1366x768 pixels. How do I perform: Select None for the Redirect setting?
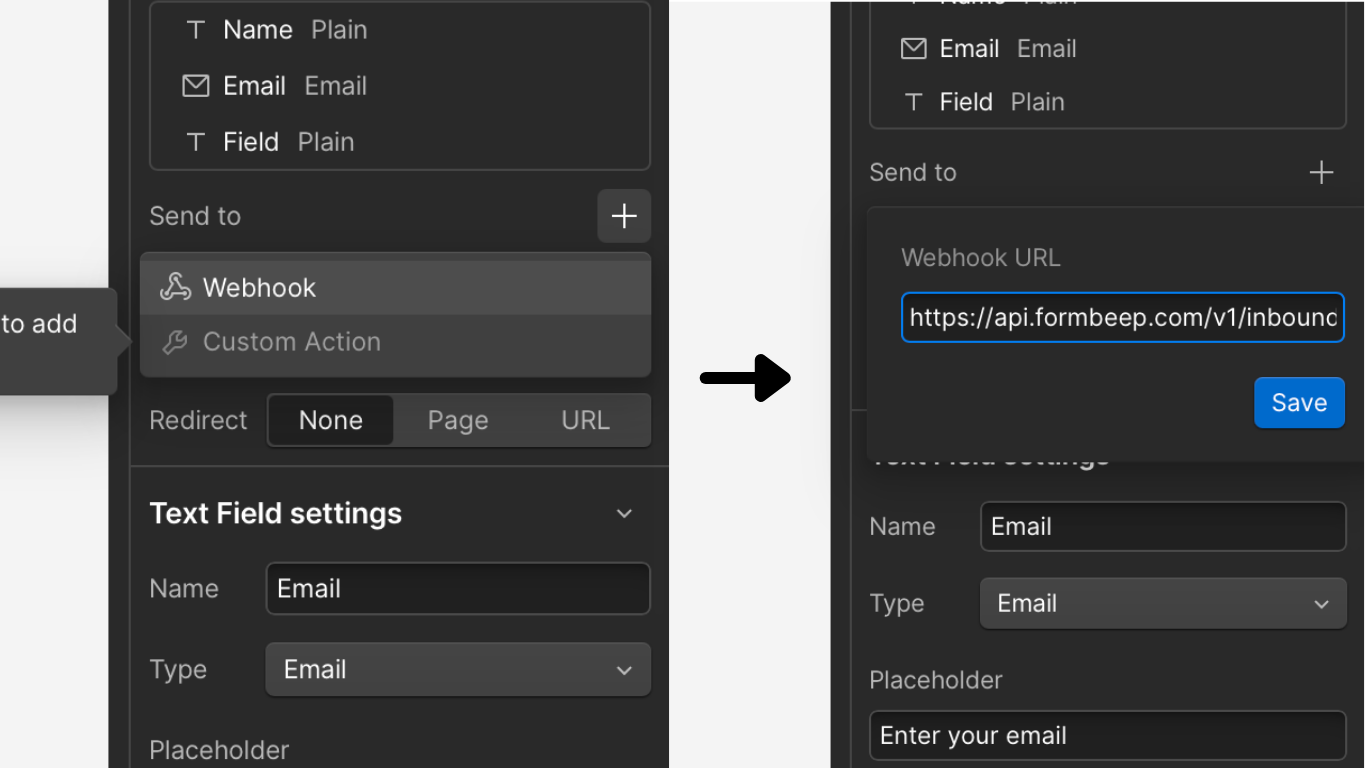(330, 420)
